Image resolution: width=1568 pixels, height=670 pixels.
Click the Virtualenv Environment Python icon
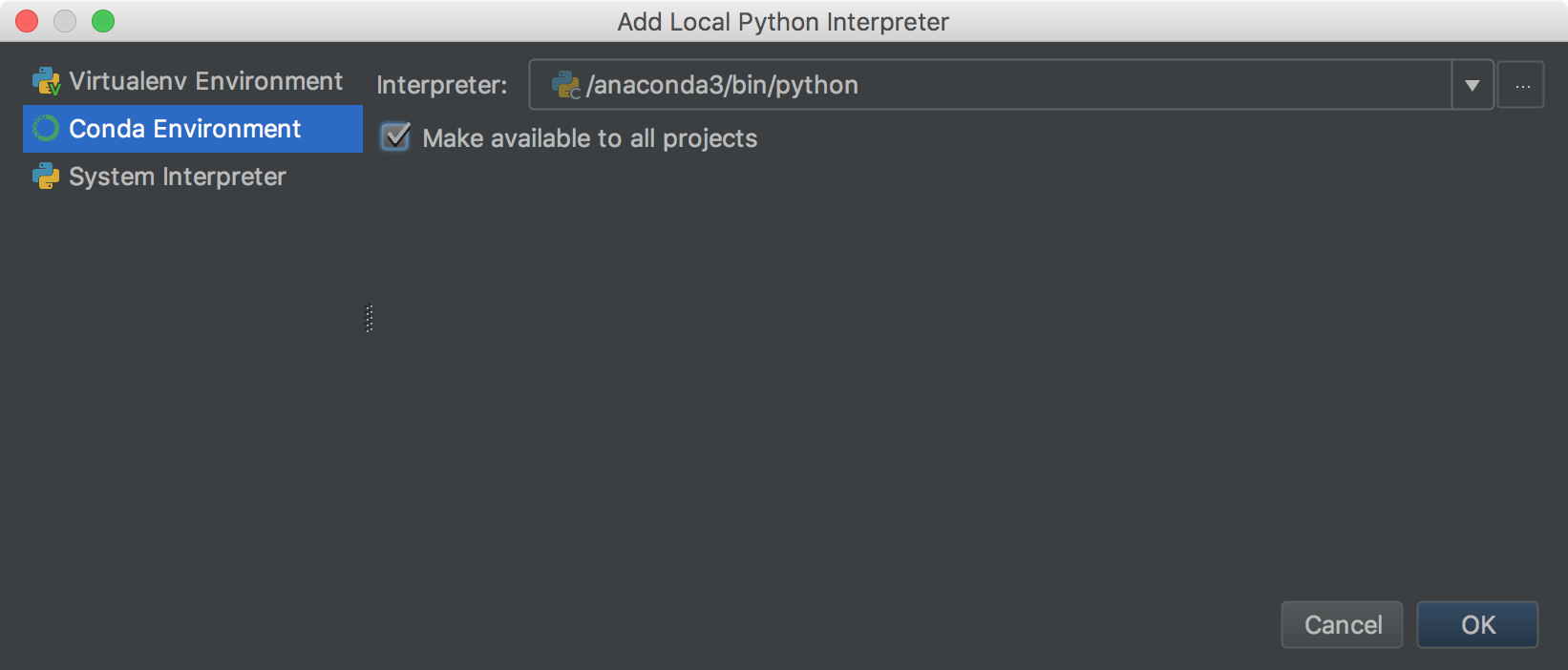pyautogui.click(x=46, y=81)
